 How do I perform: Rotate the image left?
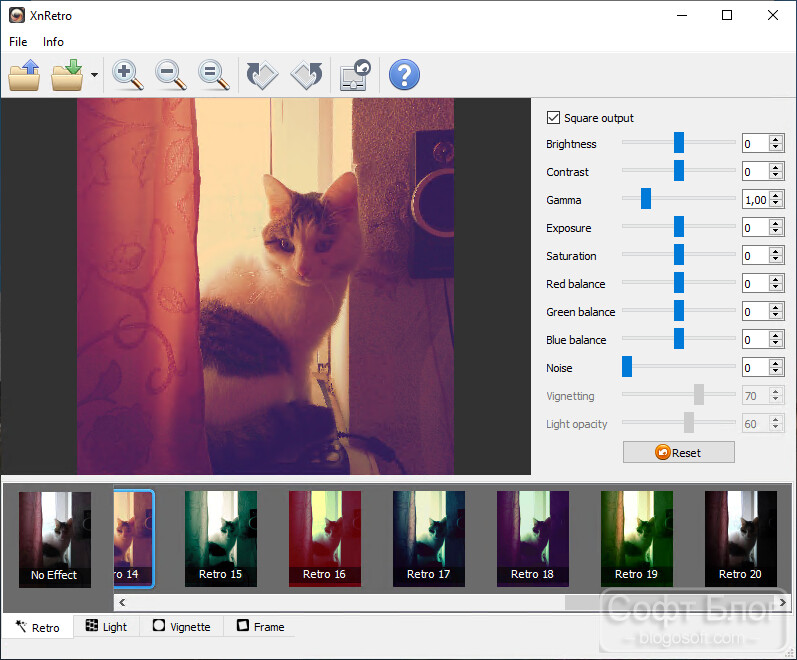point(306,75)
